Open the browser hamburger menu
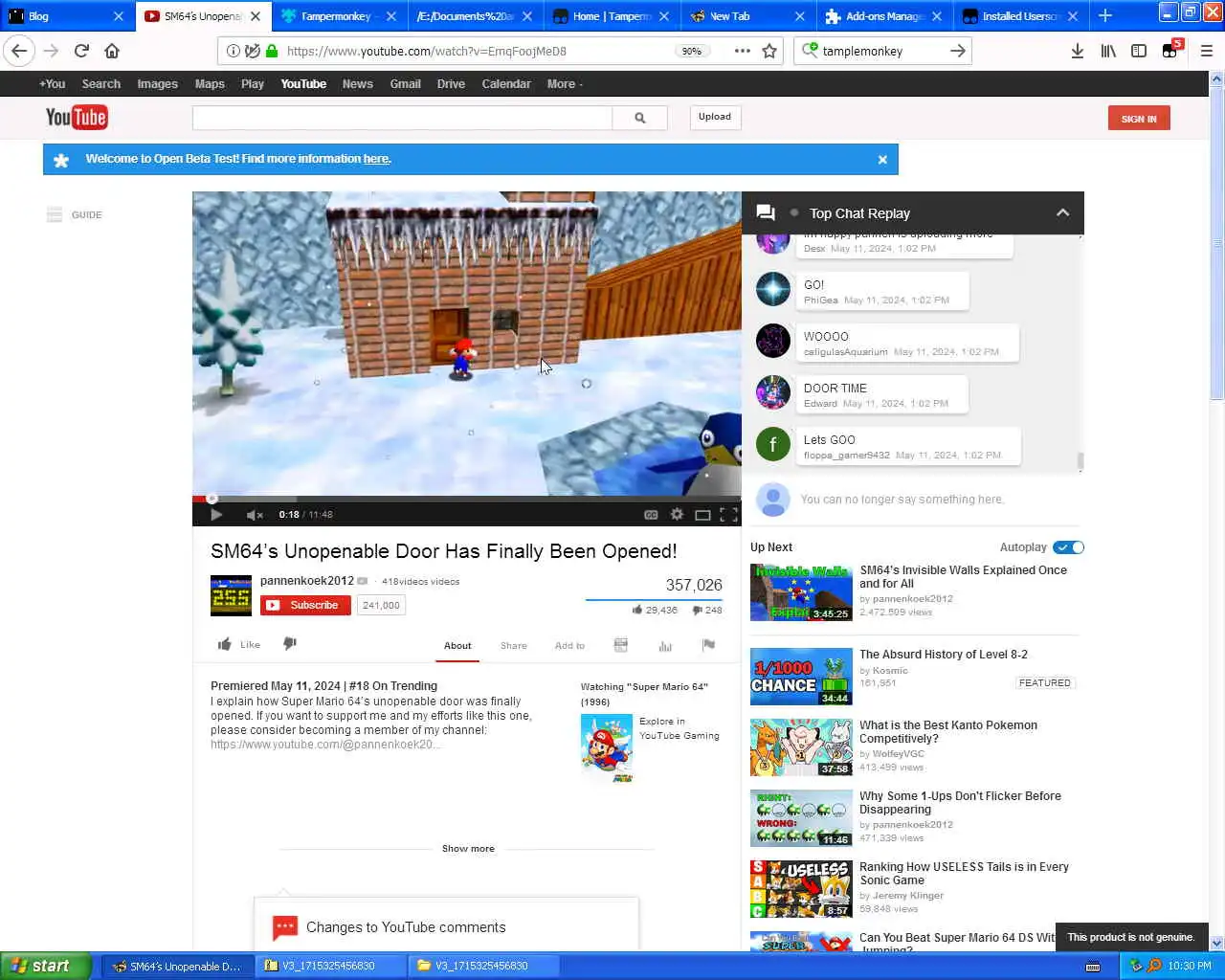This screenshot has height=980, width=1225. (x=1206, y=51)
